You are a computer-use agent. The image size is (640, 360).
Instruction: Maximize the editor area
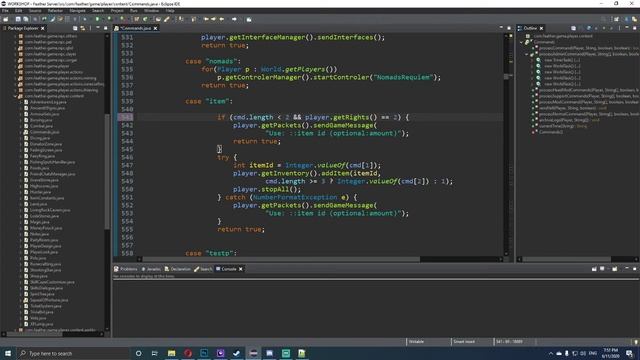[x=509, y=28]
